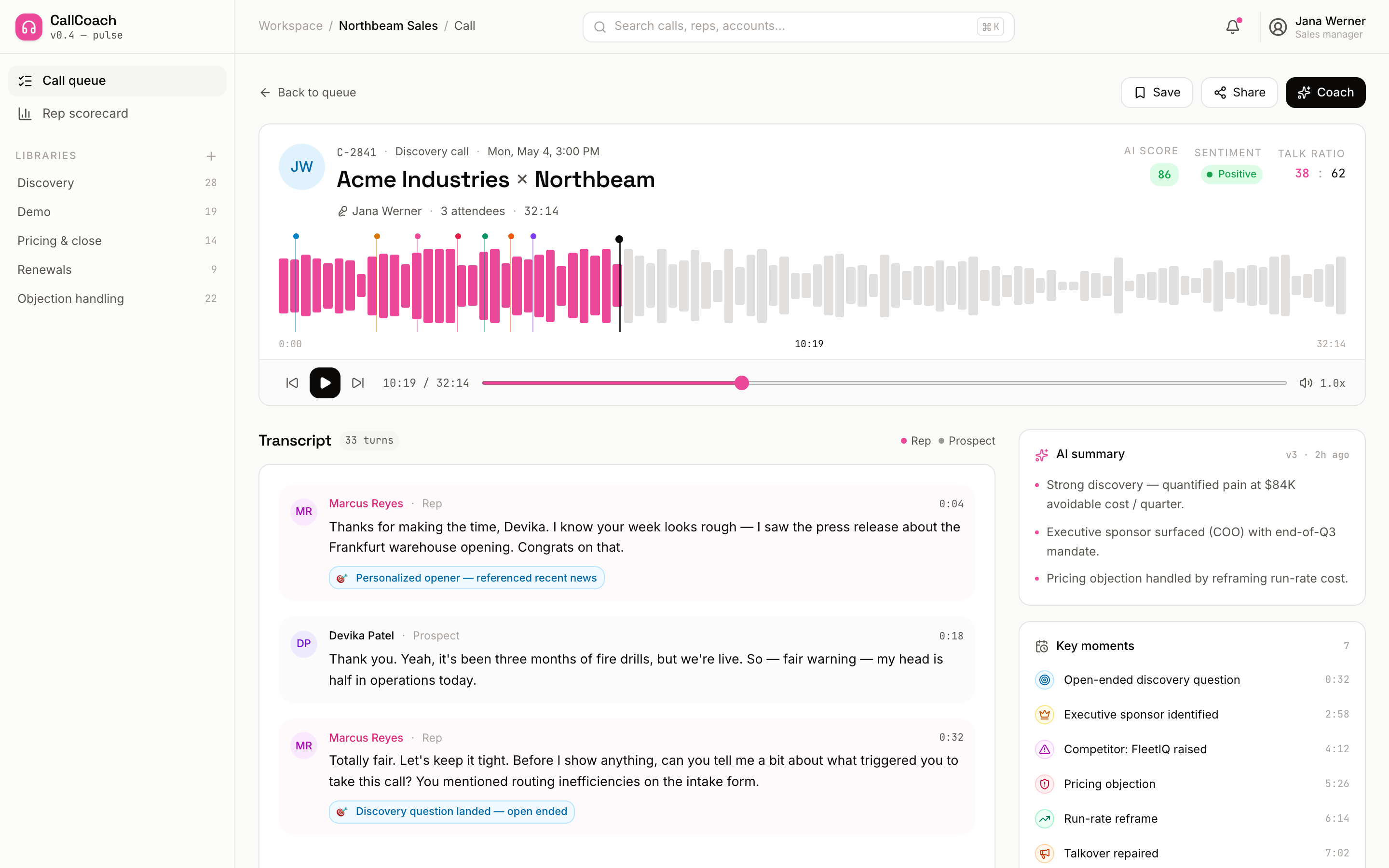Click Pricing objection shield icon
This screenshot has height=868, width=1389.
pos(1045,784)
